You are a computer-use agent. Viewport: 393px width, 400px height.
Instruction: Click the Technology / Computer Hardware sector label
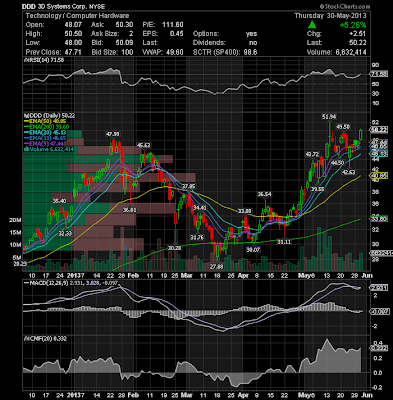[x=77, y=16]
